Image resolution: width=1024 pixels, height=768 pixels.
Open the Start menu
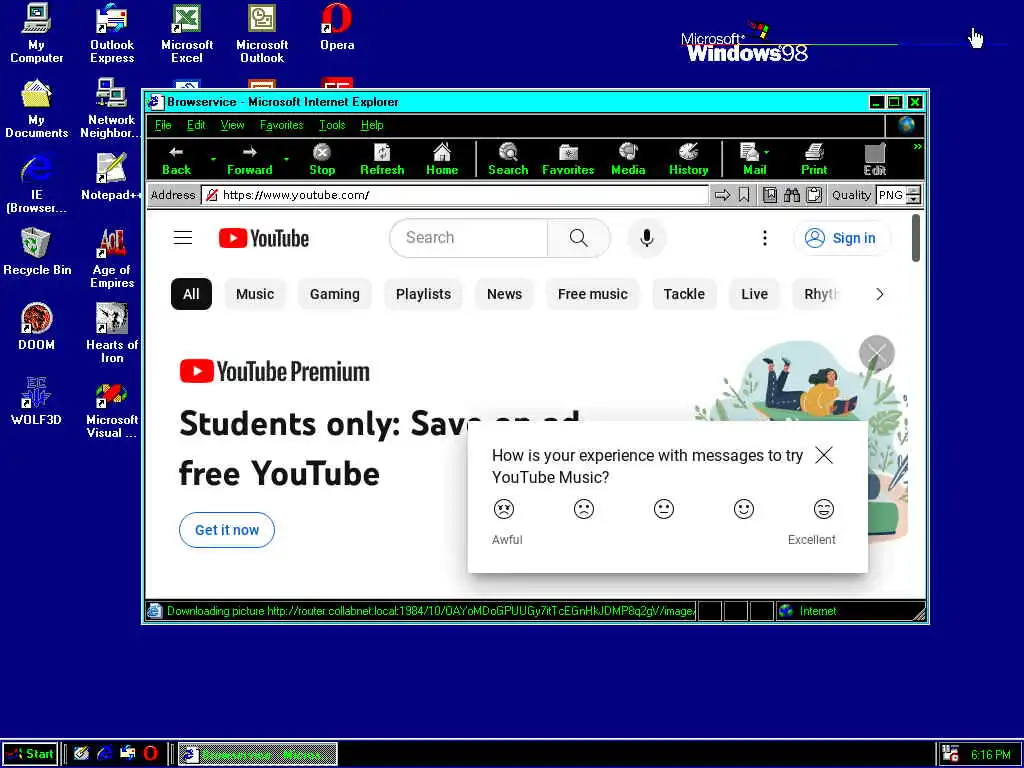30,754
